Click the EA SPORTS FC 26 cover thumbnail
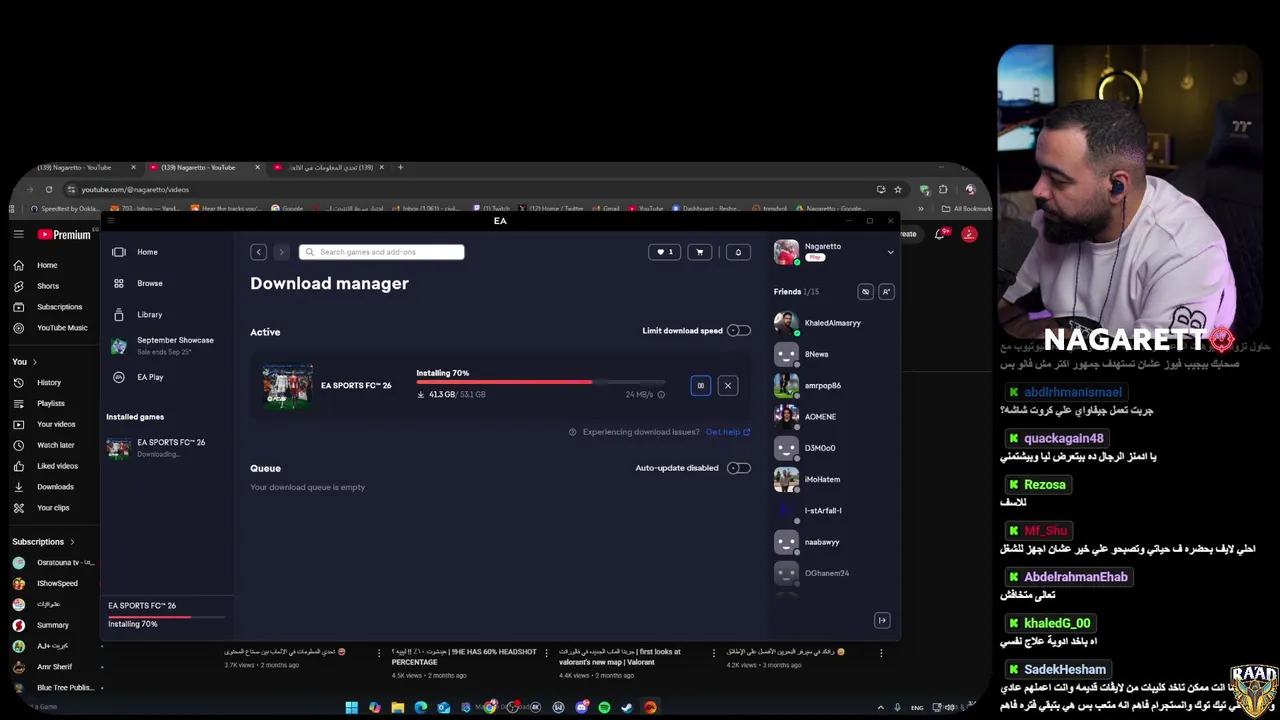 tap(287, 386)
